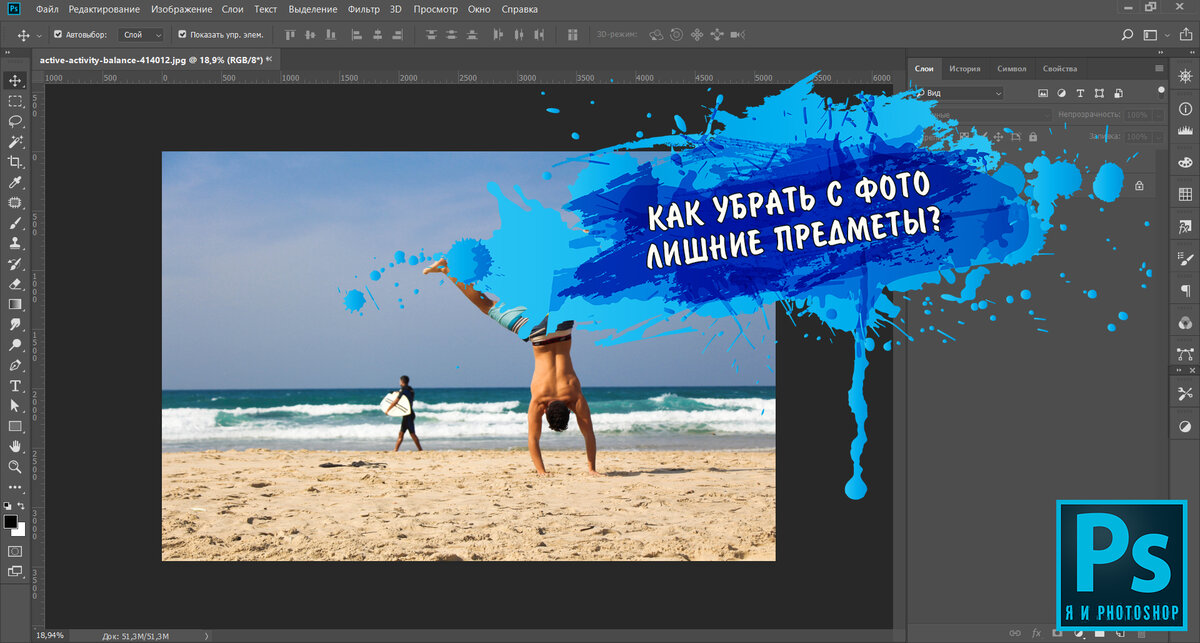1200x643 pixels.
Task: Click the lock icon on the layer
Action: [x=1139, y=186]
